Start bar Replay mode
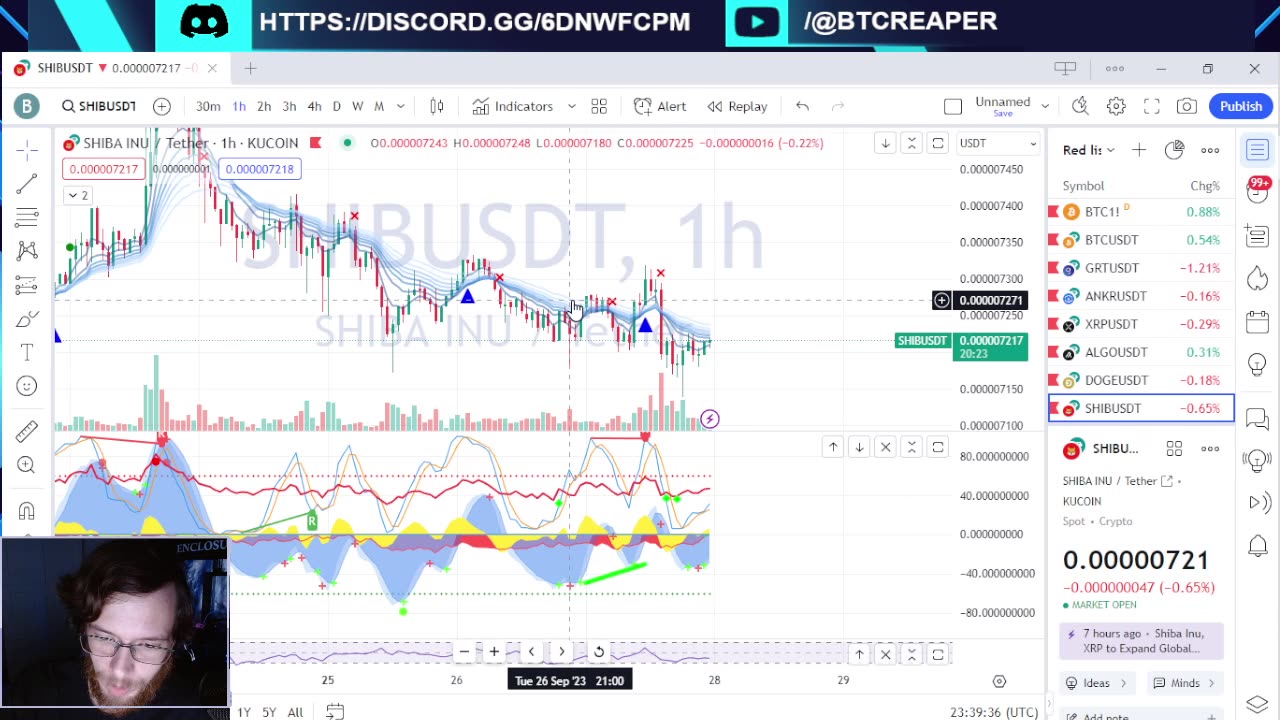The image size is (1280, 720). click(737, 106)
